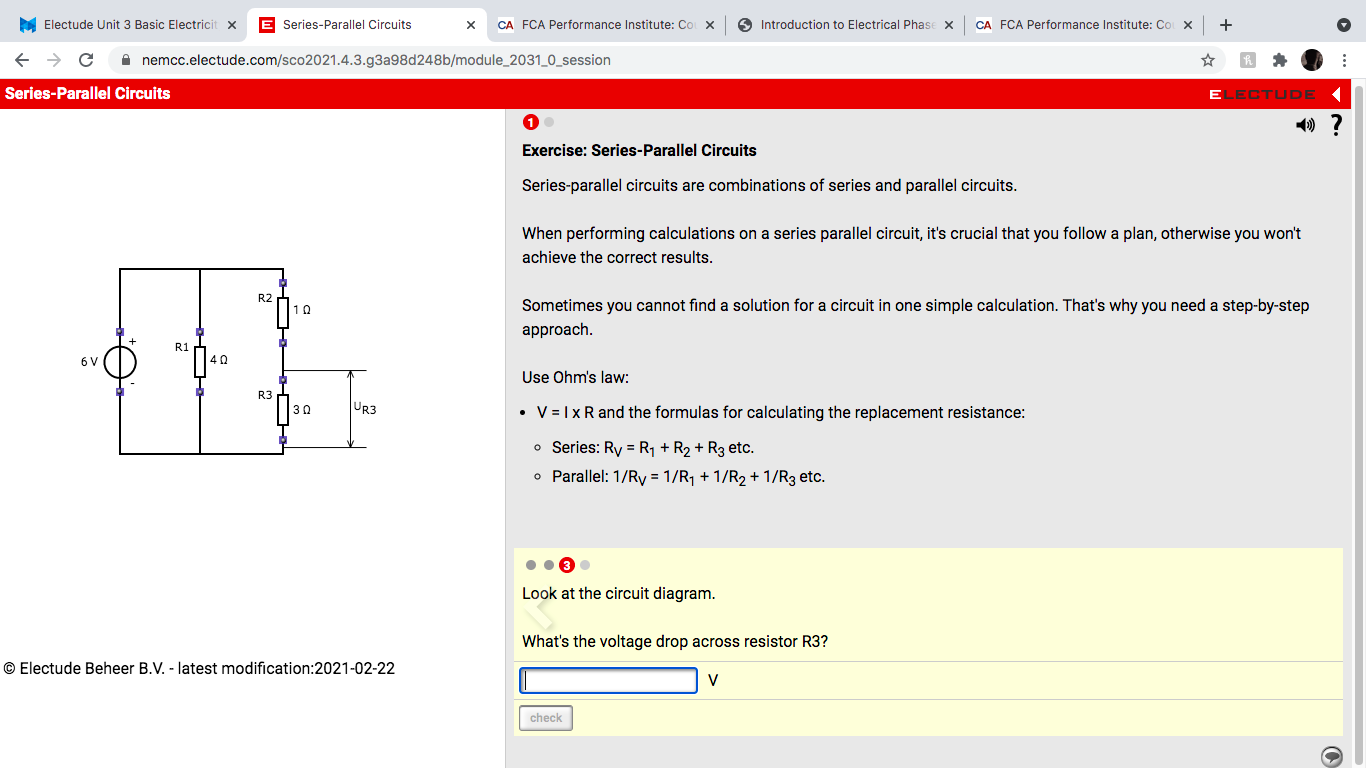Collapse panel using the white arrow by Electude logo
This screenshot has height=768, width=1366.
click(x=1337, y=94)
